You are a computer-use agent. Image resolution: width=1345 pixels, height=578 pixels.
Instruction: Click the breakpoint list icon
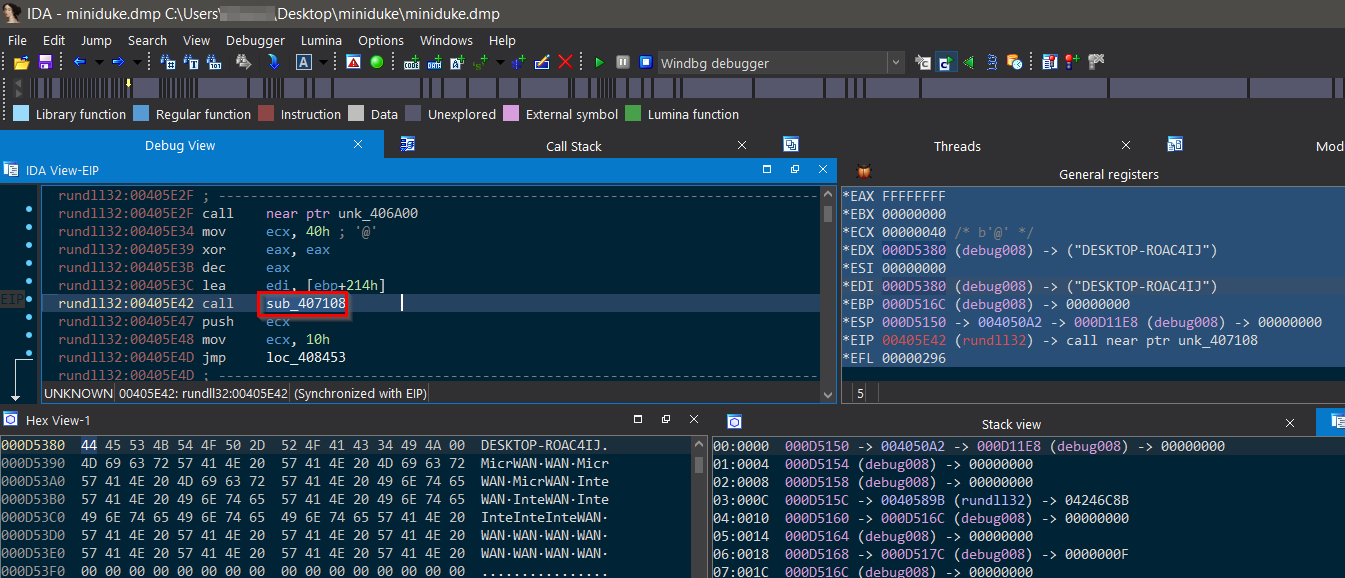[x=1049, y=62]
